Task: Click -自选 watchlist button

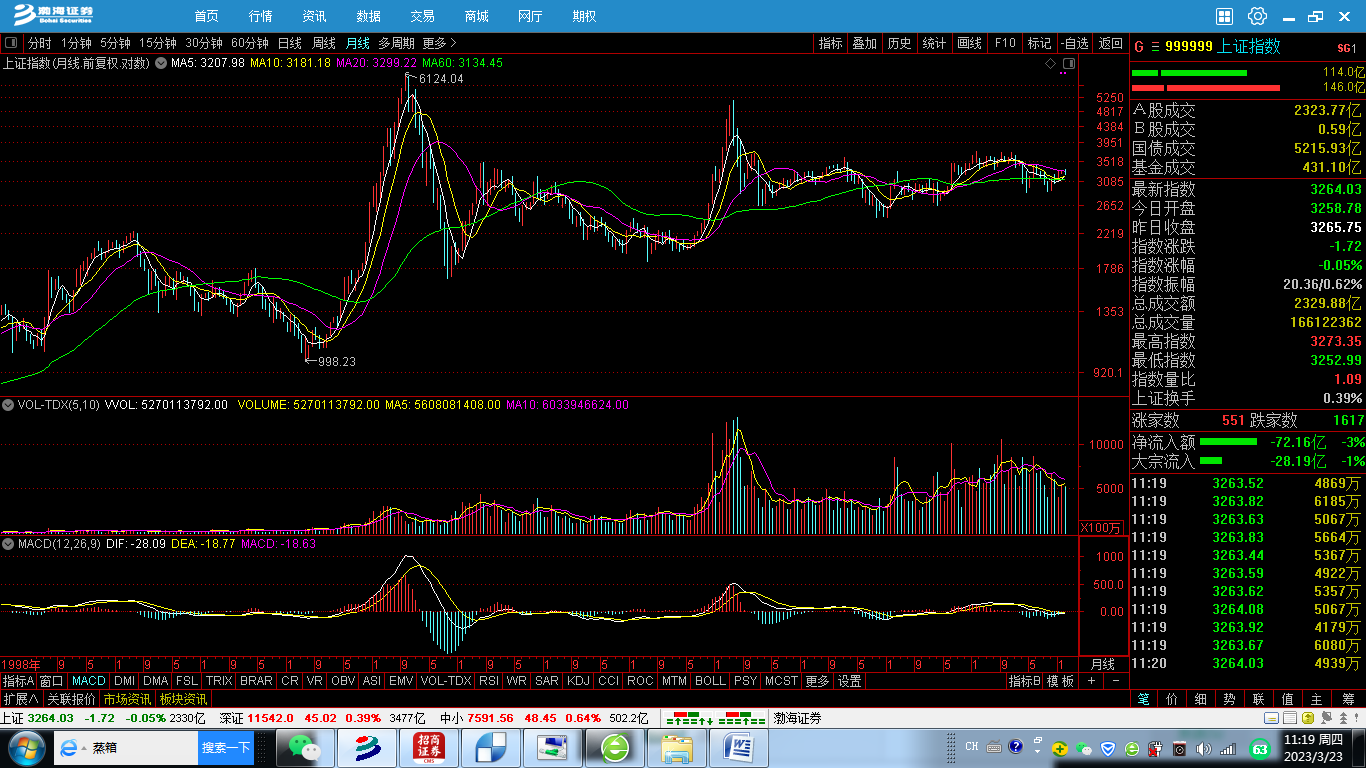Action: pyautogui.click(x=1074, y=43)
